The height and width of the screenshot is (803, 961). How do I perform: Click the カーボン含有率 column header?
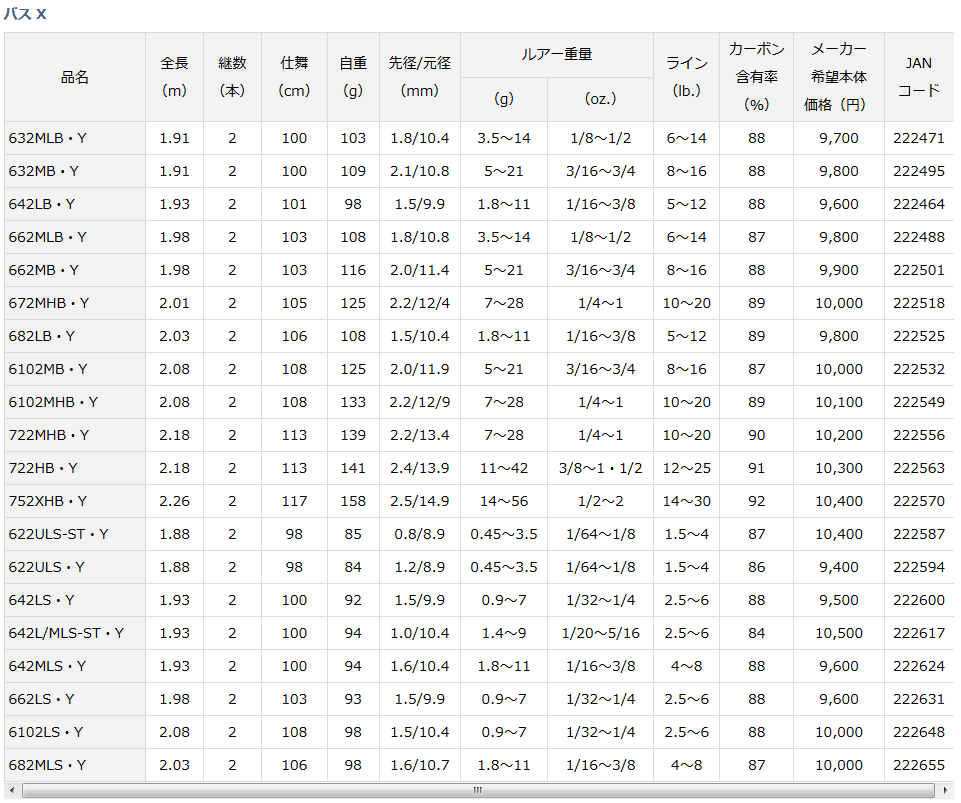(x=756, y=77)
